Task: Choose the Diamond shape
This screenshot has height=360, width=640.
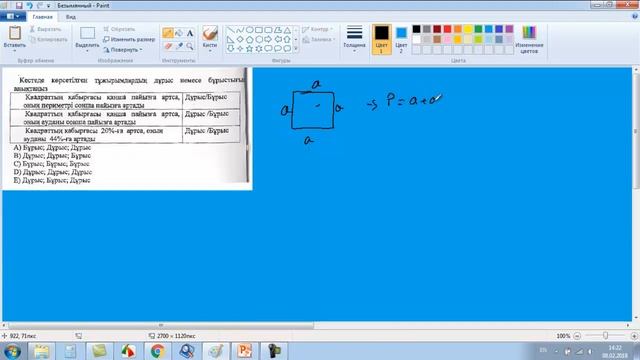Action: [x=240, y=39]
